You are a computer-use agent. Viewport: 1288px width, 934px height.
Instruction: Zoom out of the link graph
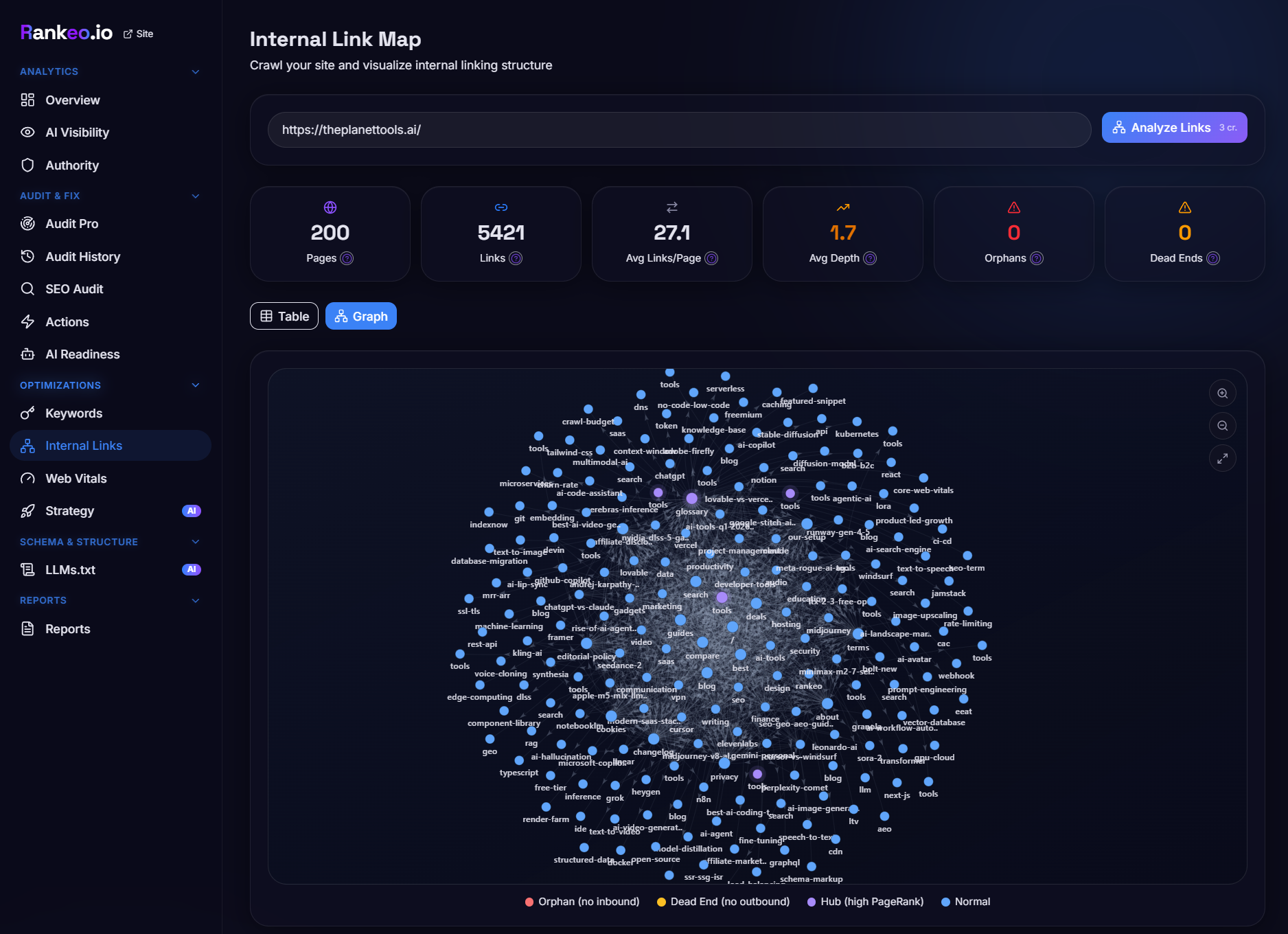click(1222, 425)
